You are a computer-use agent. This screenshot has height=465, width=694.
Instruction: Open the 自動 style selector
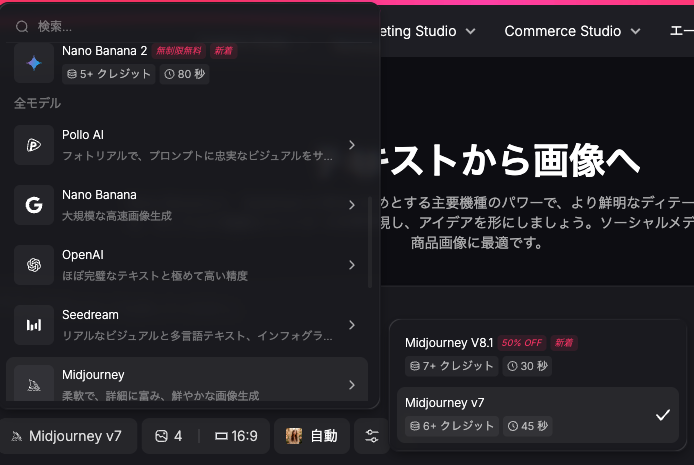pos(312,436)
